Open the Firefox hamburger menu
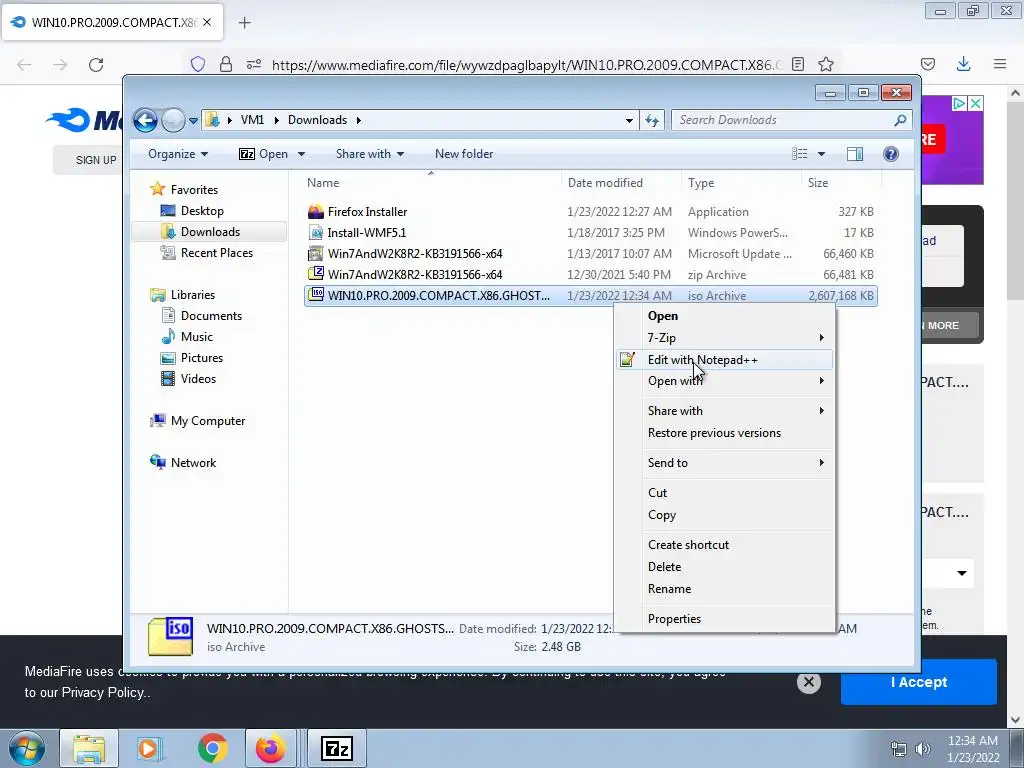 pos(1000,64)
